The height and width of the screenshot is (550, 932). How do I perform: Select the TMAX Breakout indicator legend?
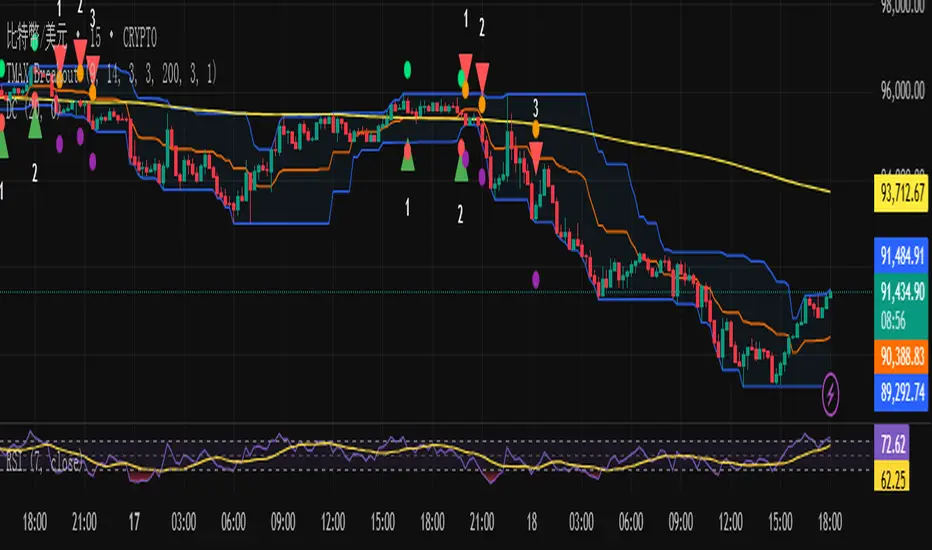tap(112, 74)
